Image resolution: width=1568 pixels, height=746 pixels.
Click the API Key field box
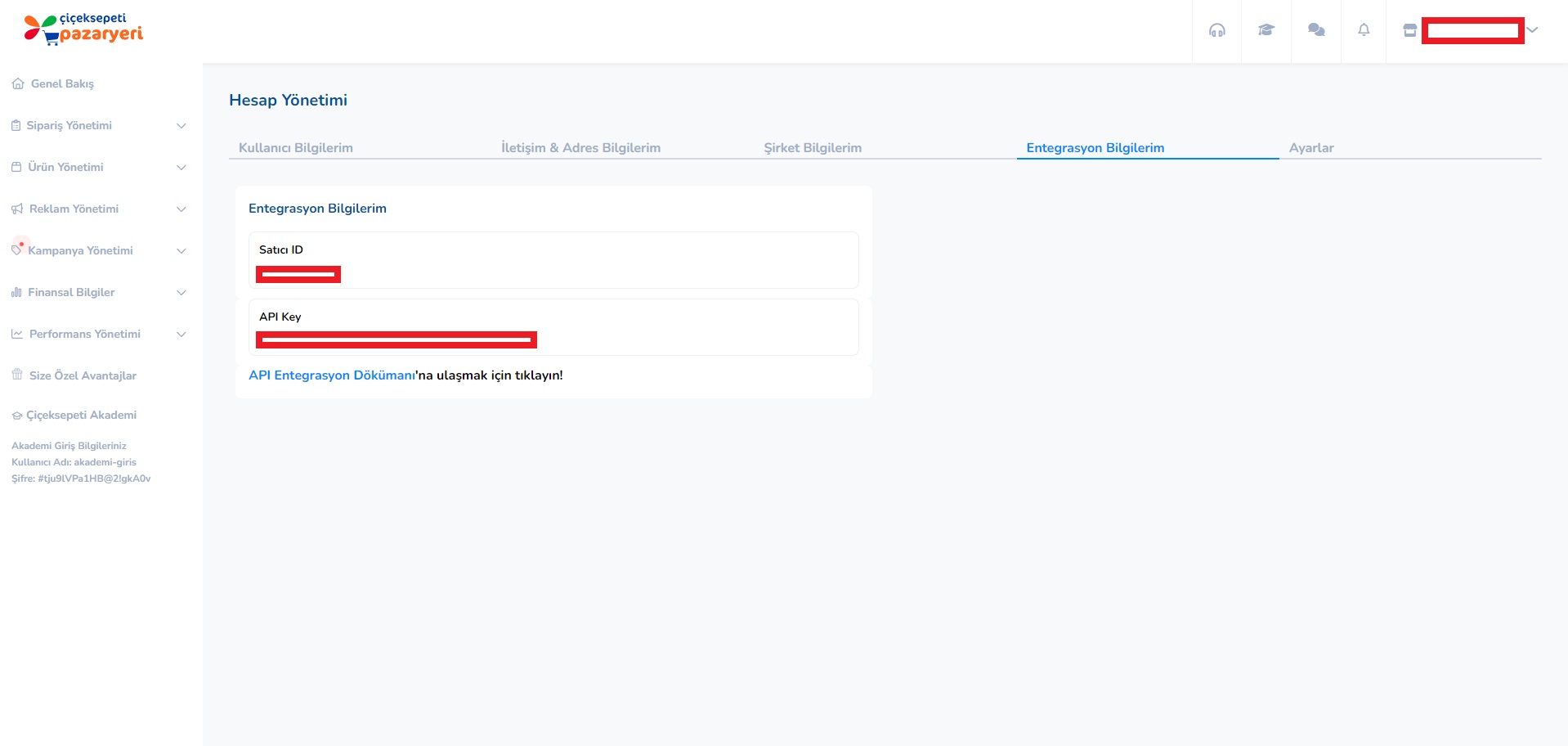coord(553,327)
